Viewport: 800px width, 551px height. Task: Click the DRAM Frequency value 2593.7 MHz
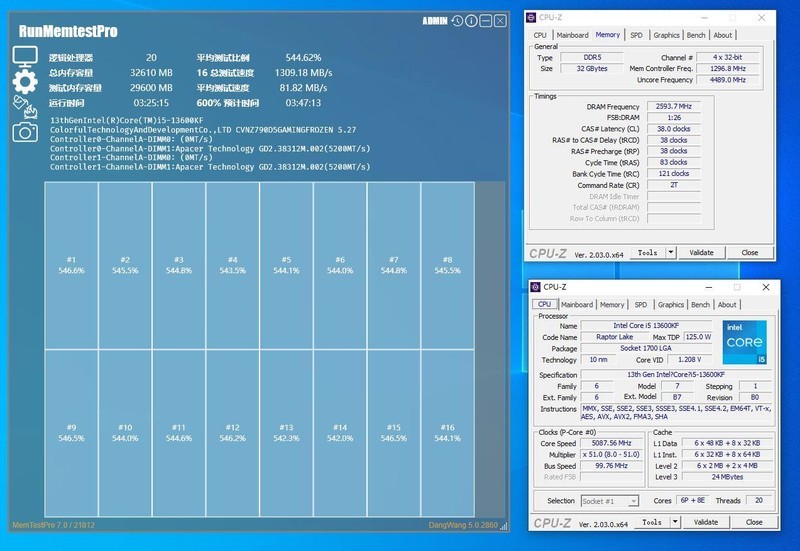click(673, 106)
